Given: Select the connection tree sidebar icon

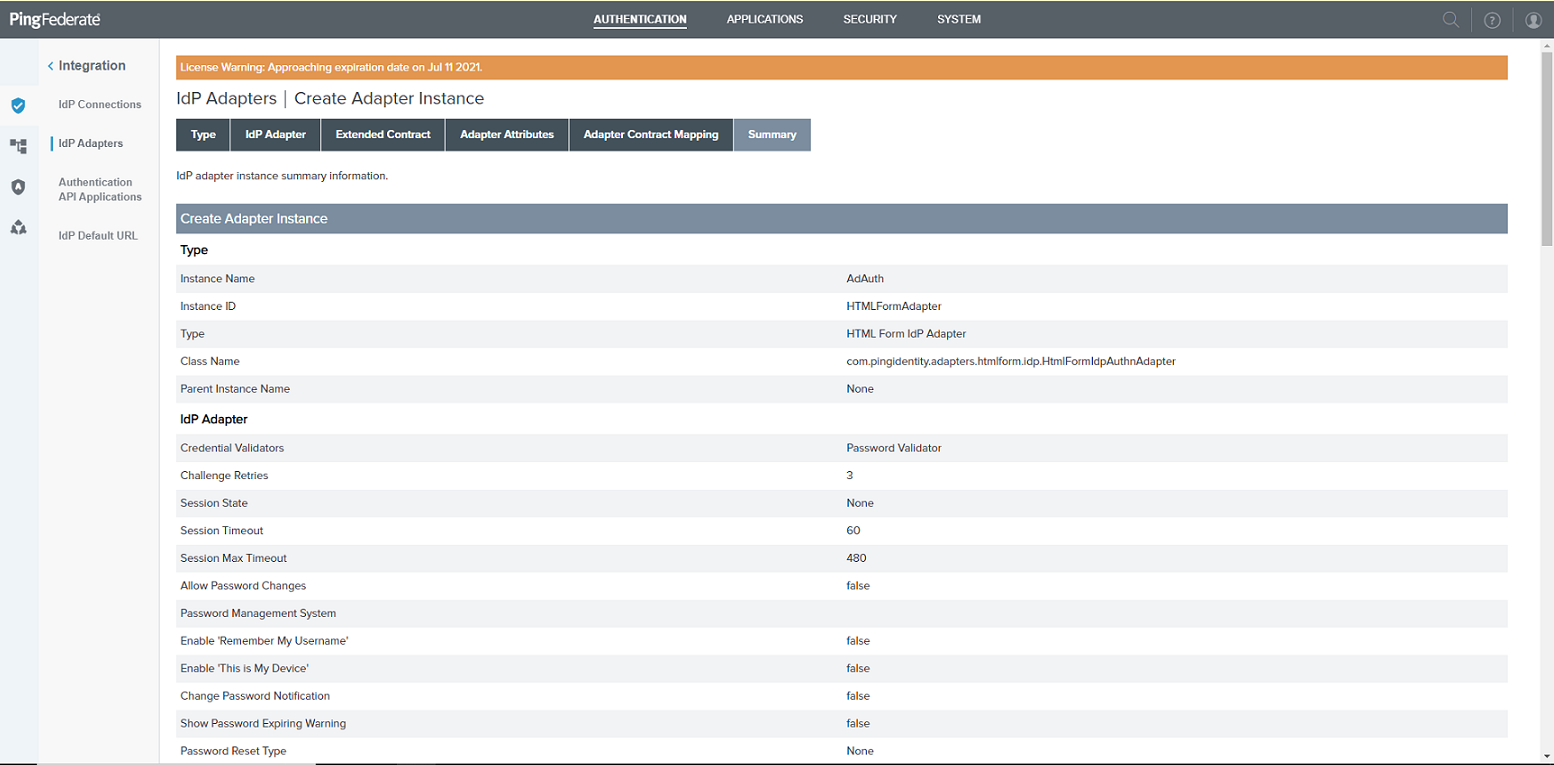Looking at the screenshot, I should [x=18, y=146].
